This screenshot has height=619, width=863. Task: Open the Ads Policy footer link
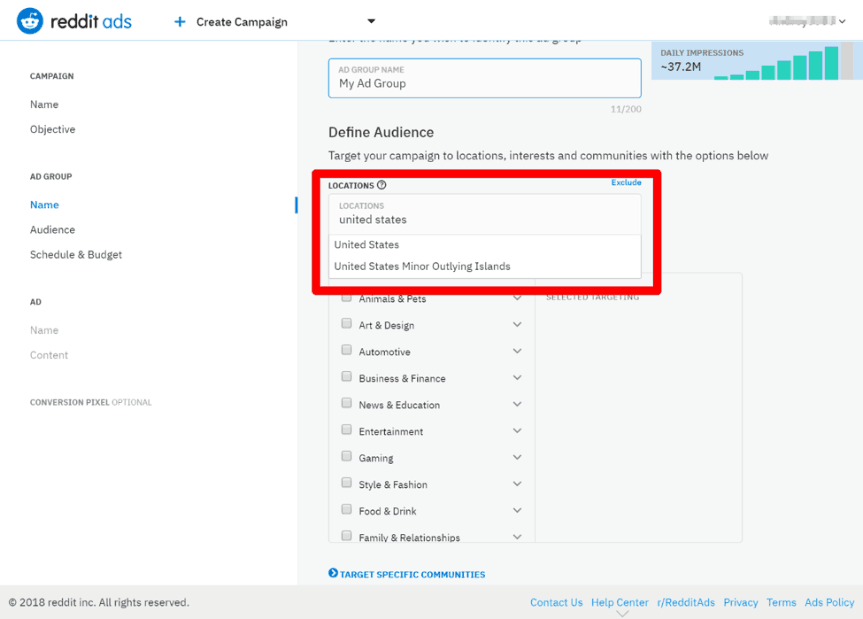pos(829,603)
